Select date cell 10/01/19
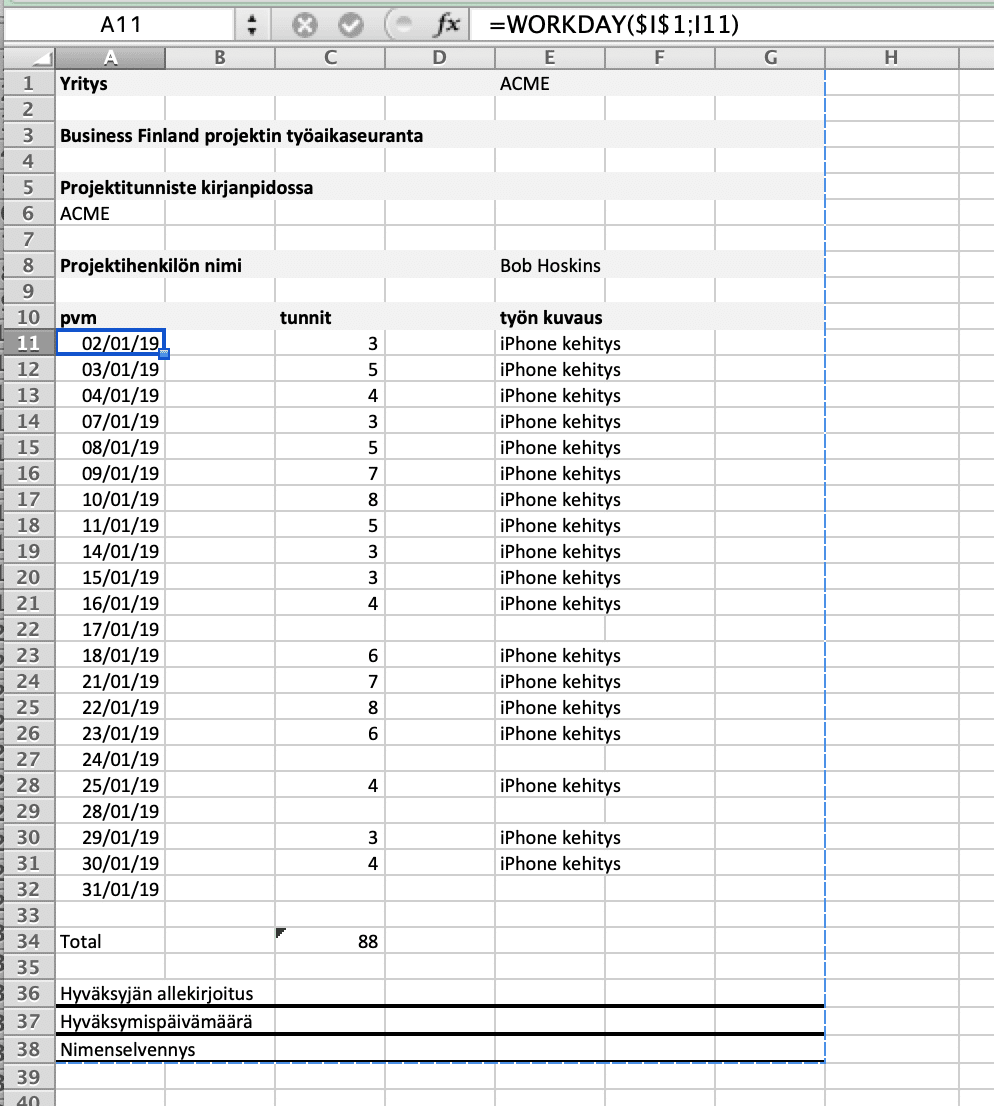This screenshot has height=1106, width=994. click(110, 499)
